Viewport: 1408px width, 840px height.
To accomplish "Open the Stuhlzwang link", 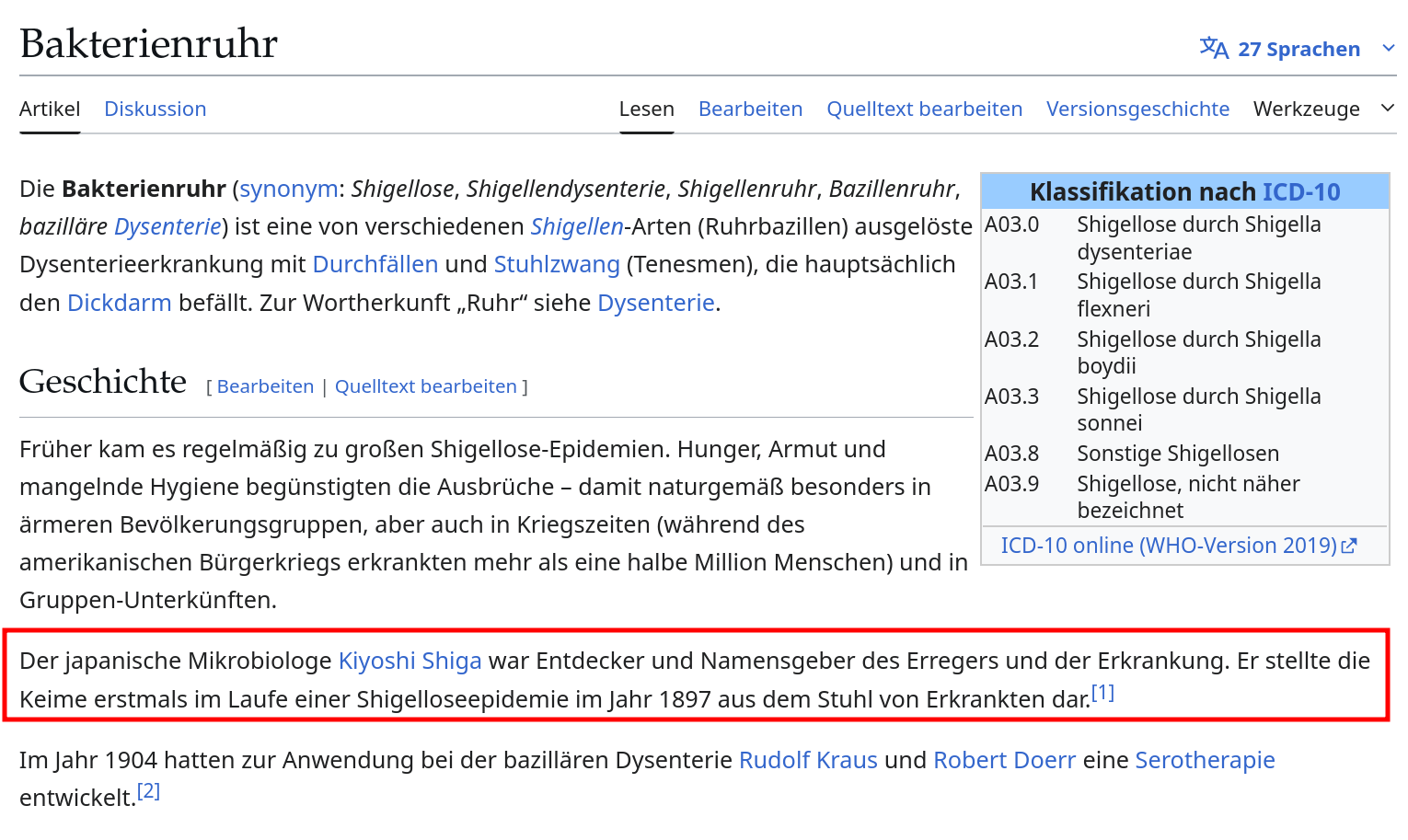I will (x=557, y=264).
